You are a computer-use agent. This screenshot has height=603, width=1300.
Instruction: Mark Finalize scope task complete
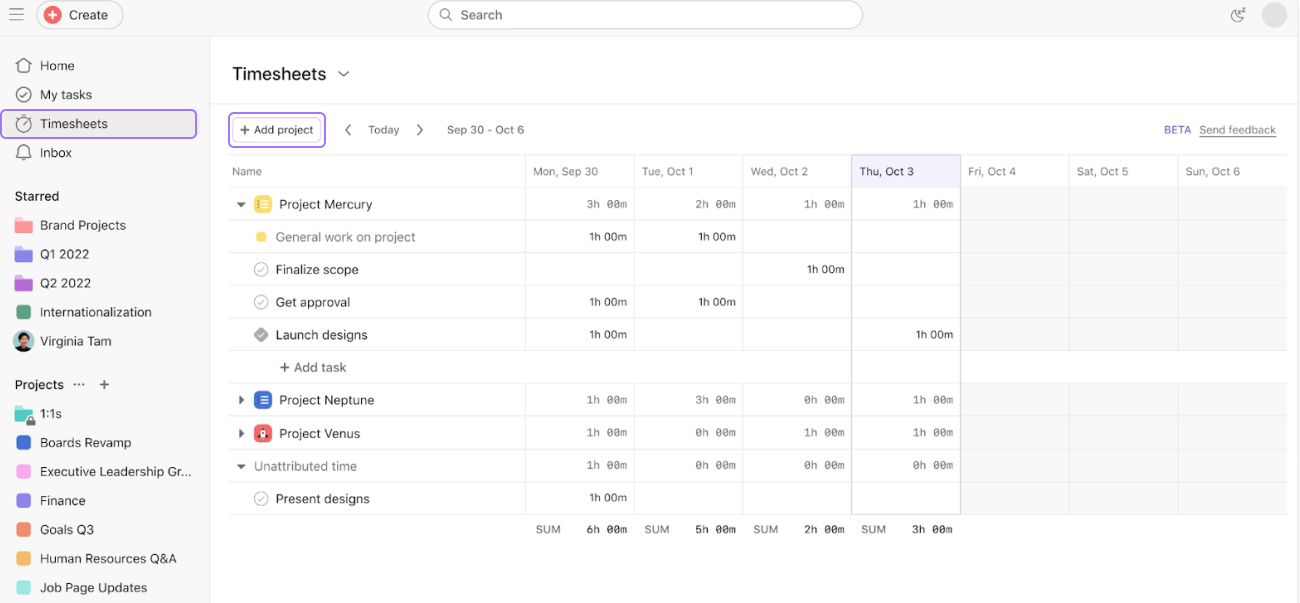261,270
